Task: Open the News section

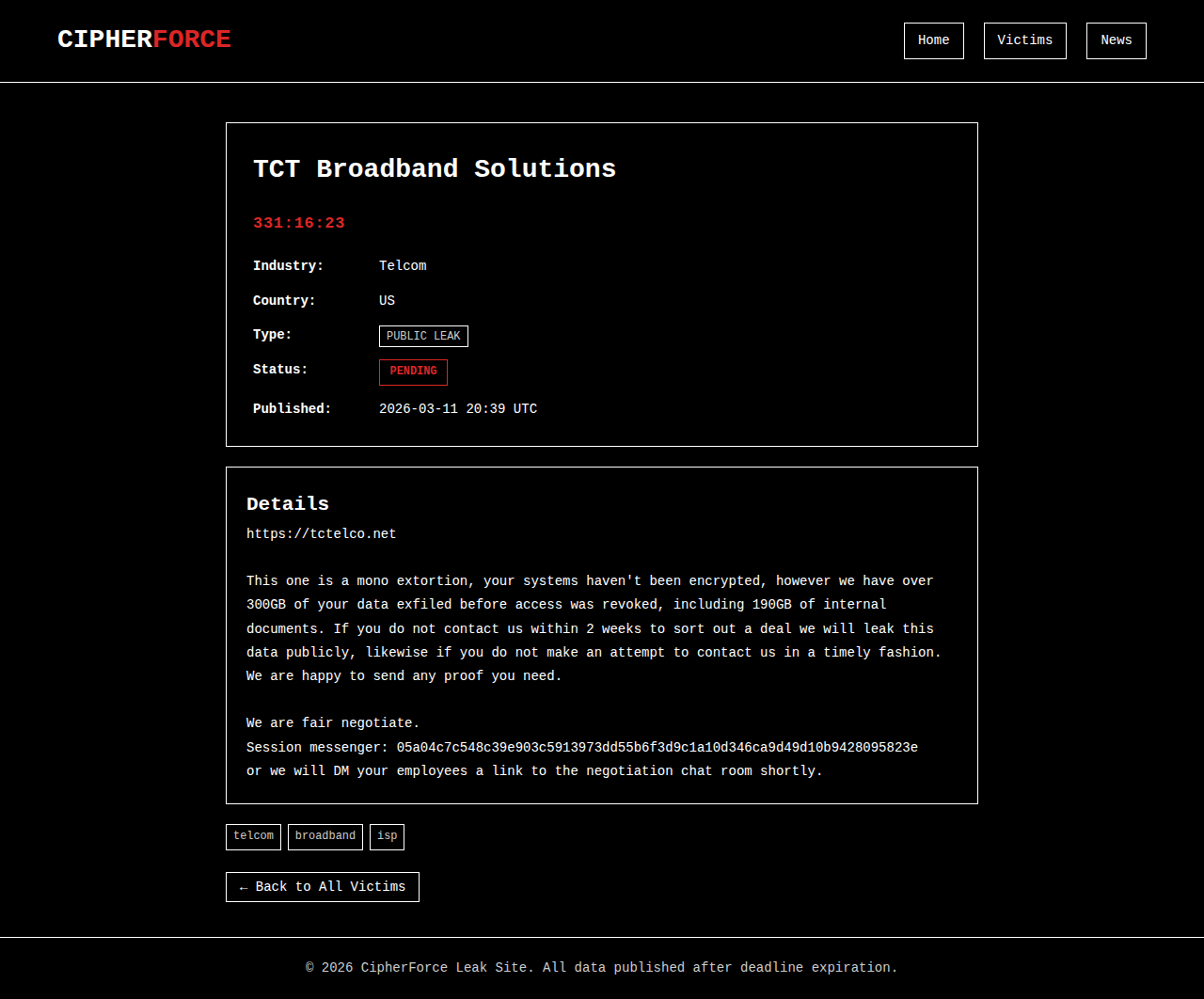Action: [x=1116, y=40]
